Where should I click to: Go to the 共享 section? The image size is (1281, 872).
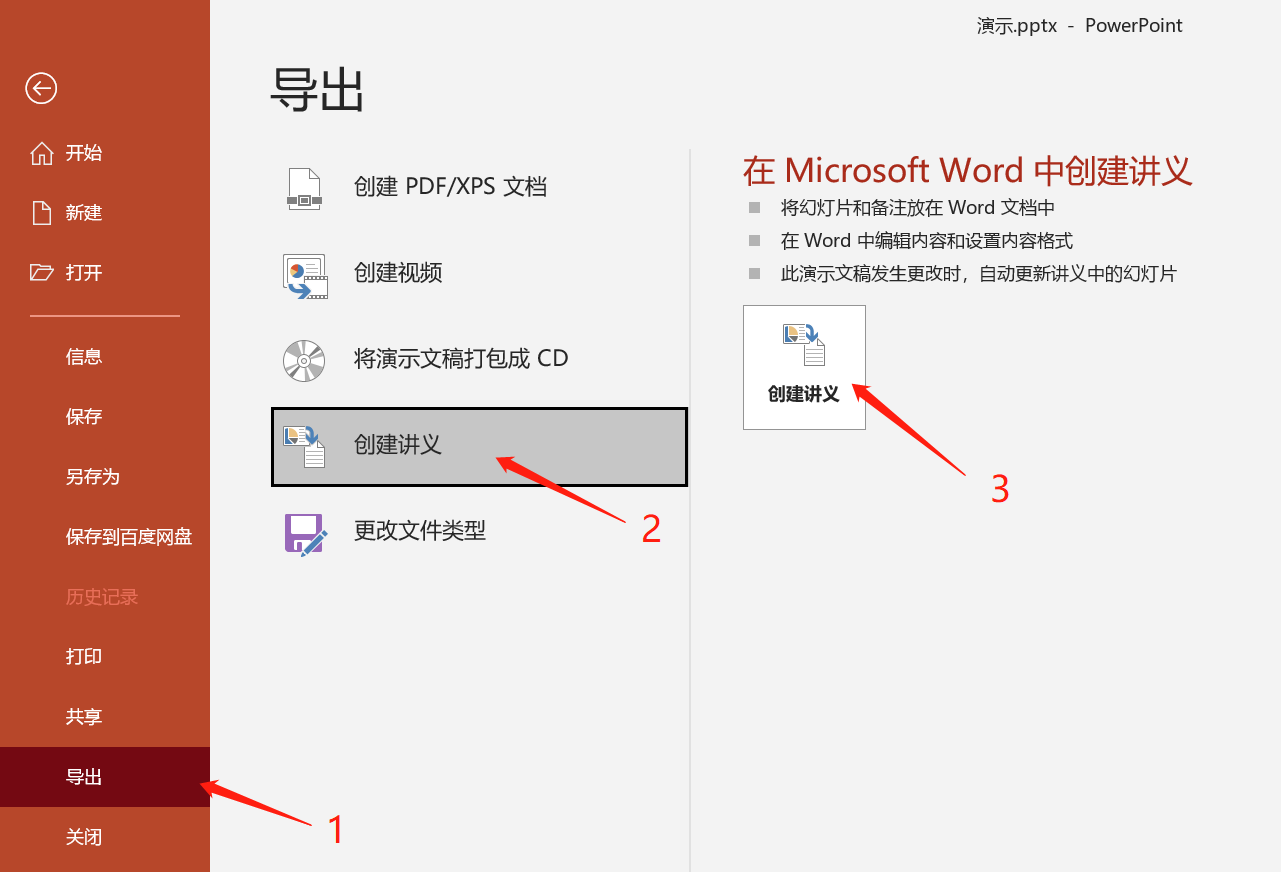[x=84, y=716]
